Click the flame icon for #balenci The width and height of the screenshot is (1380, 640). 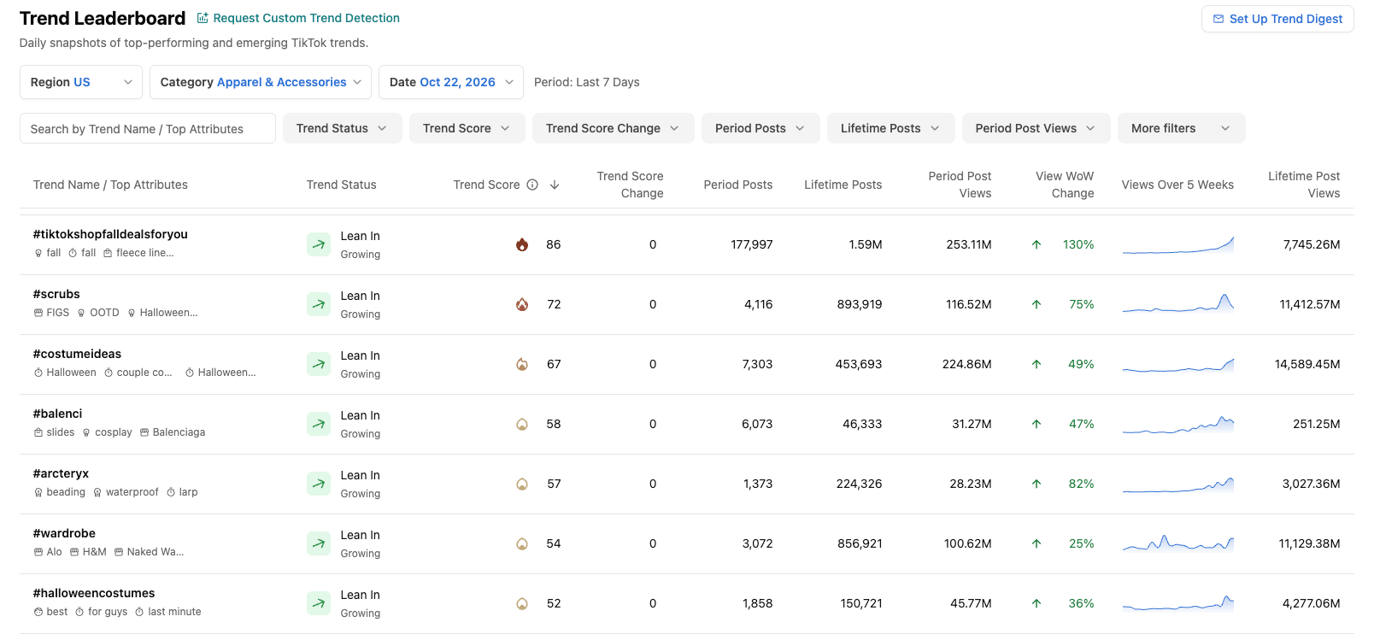[522, 425]
